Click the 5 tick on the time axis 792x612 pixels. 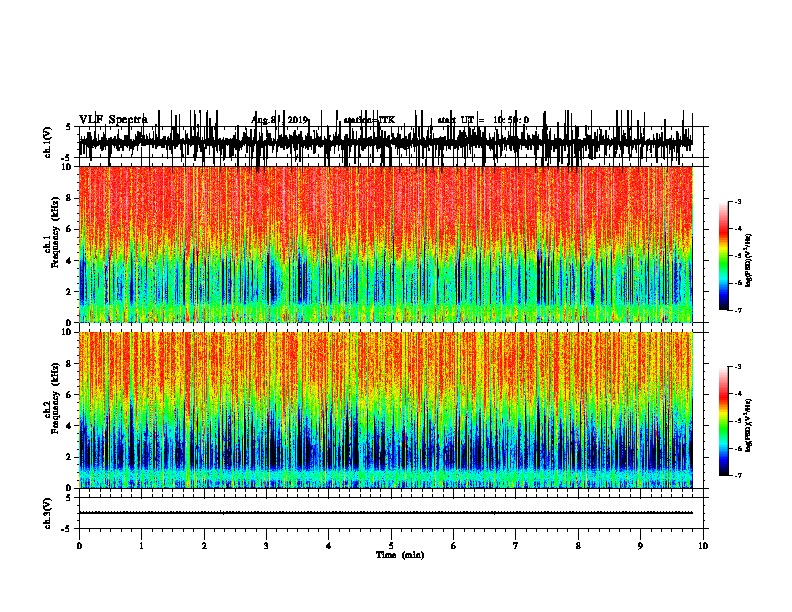[x=391, y=545]
